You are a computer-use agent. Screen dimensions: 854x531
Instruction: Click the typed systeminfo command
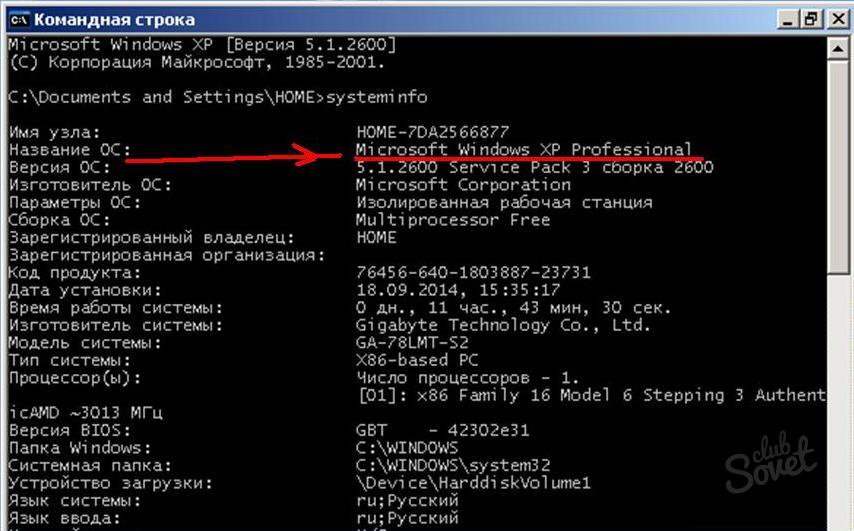tap(379, 97)
